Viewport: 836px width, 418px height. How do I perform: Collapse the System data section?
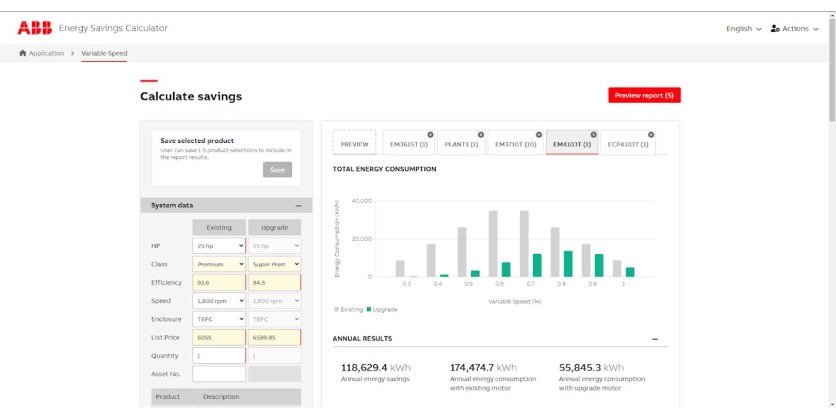tap(298, 205)
